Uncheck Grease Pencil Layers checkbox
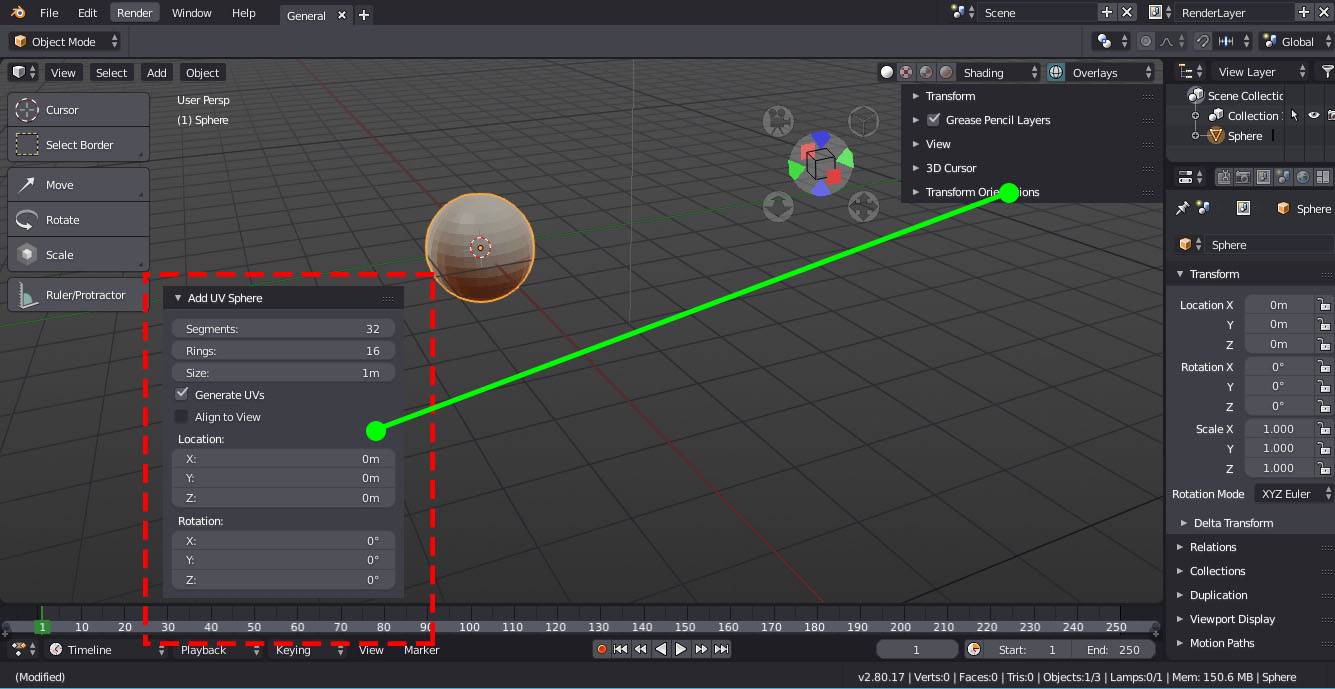The height and width of the screenshot is (689, 1335). tap(934, 120)
